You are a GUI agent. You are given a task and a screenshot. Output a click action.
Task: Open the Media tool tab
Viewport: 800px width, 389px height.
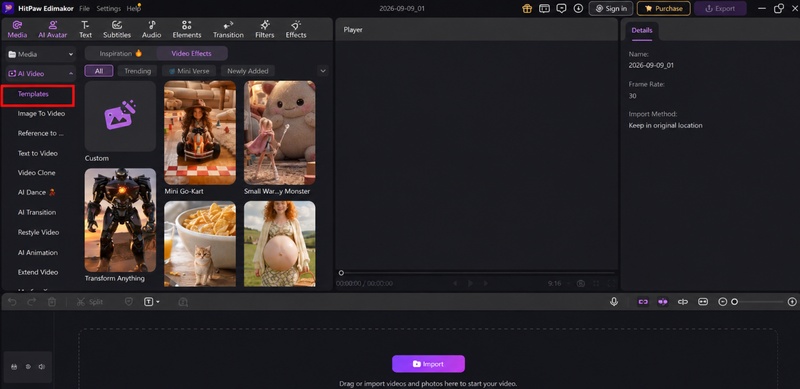[x=17, y=30]
